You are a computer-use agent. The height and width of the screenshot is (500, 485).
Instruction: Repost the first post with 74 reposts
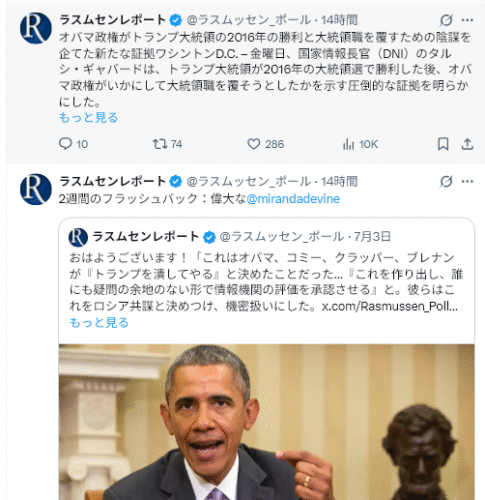click(x=160, y=144)
